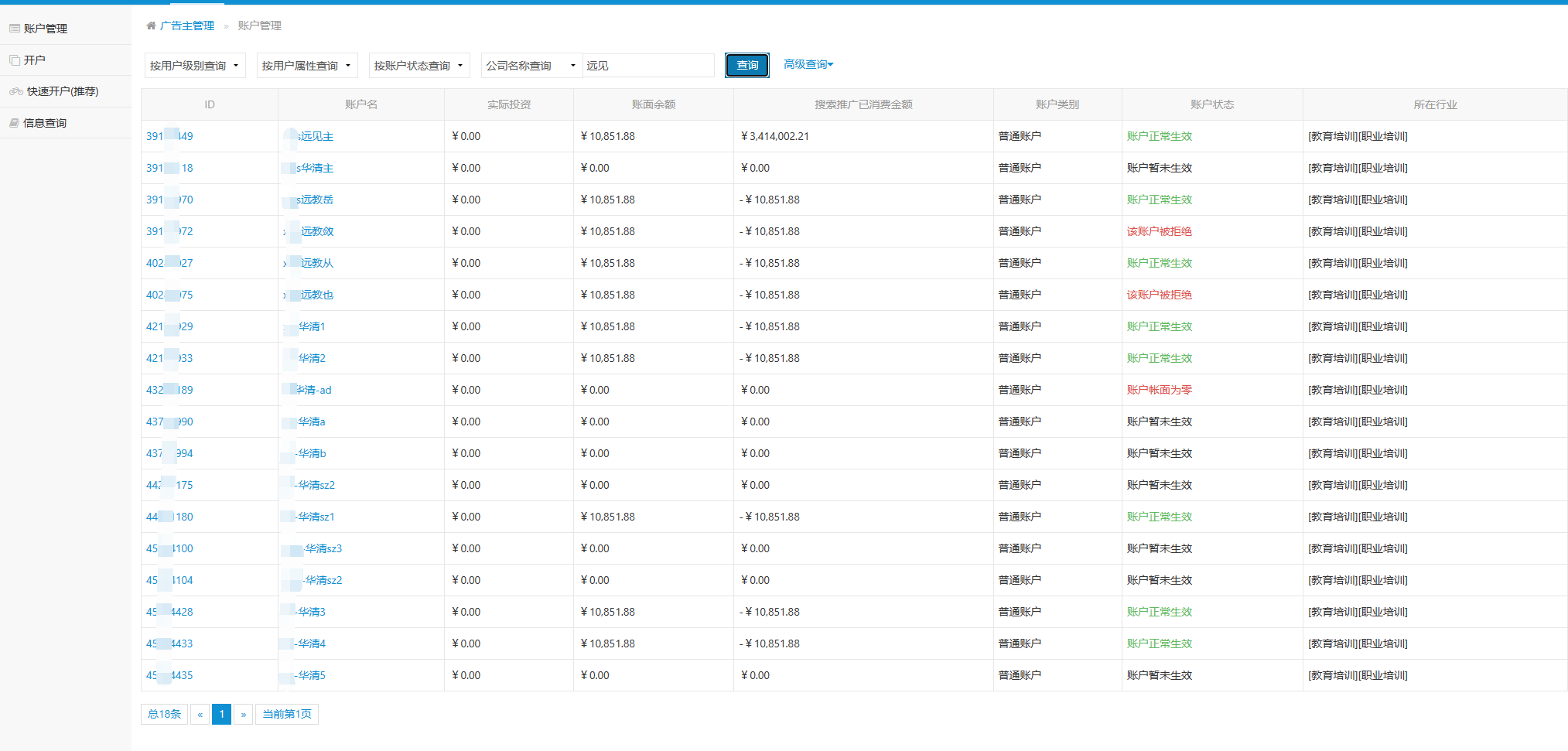The height and width of the screenshot is (751, 1568).
Task: Expand the 按账户状态查询 dropdown
Action: click(418, 66)
